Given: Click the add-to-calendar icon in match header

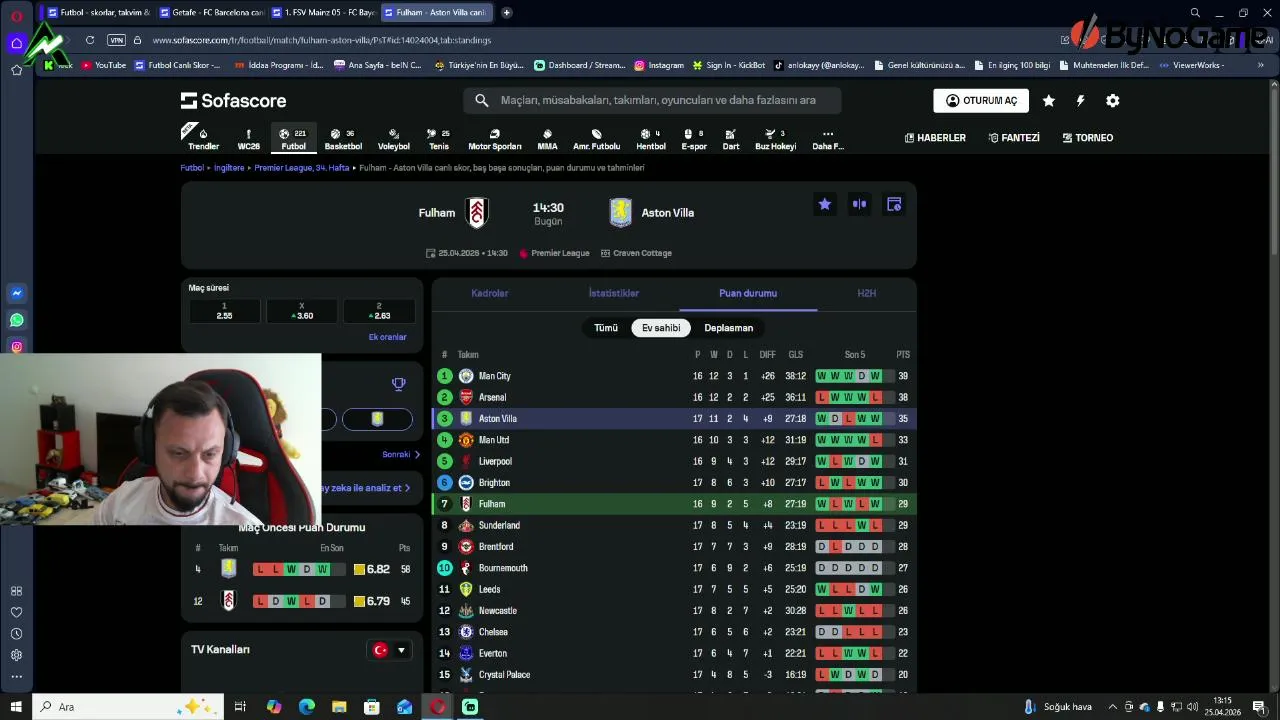Looking at the screenshot, I should pos(894,204).
